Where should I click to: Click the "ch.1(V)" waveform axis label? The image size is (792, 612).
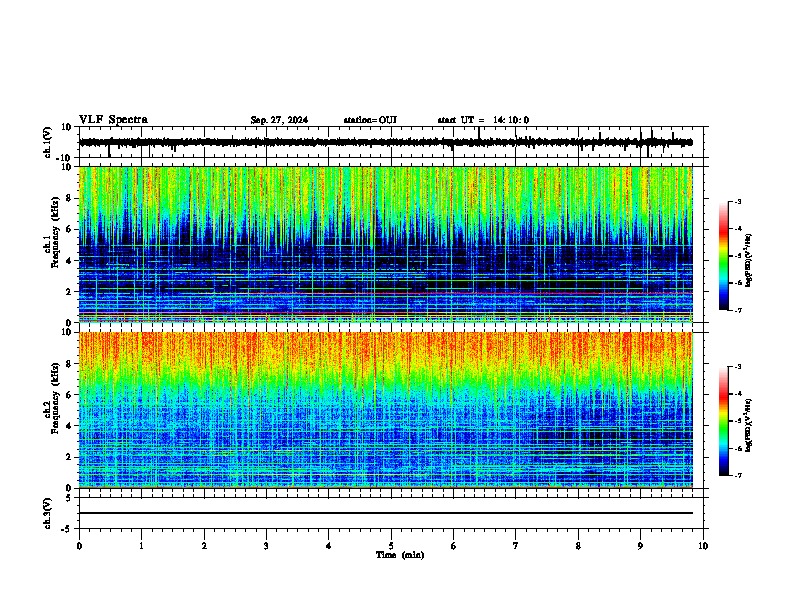pos(48,142)
